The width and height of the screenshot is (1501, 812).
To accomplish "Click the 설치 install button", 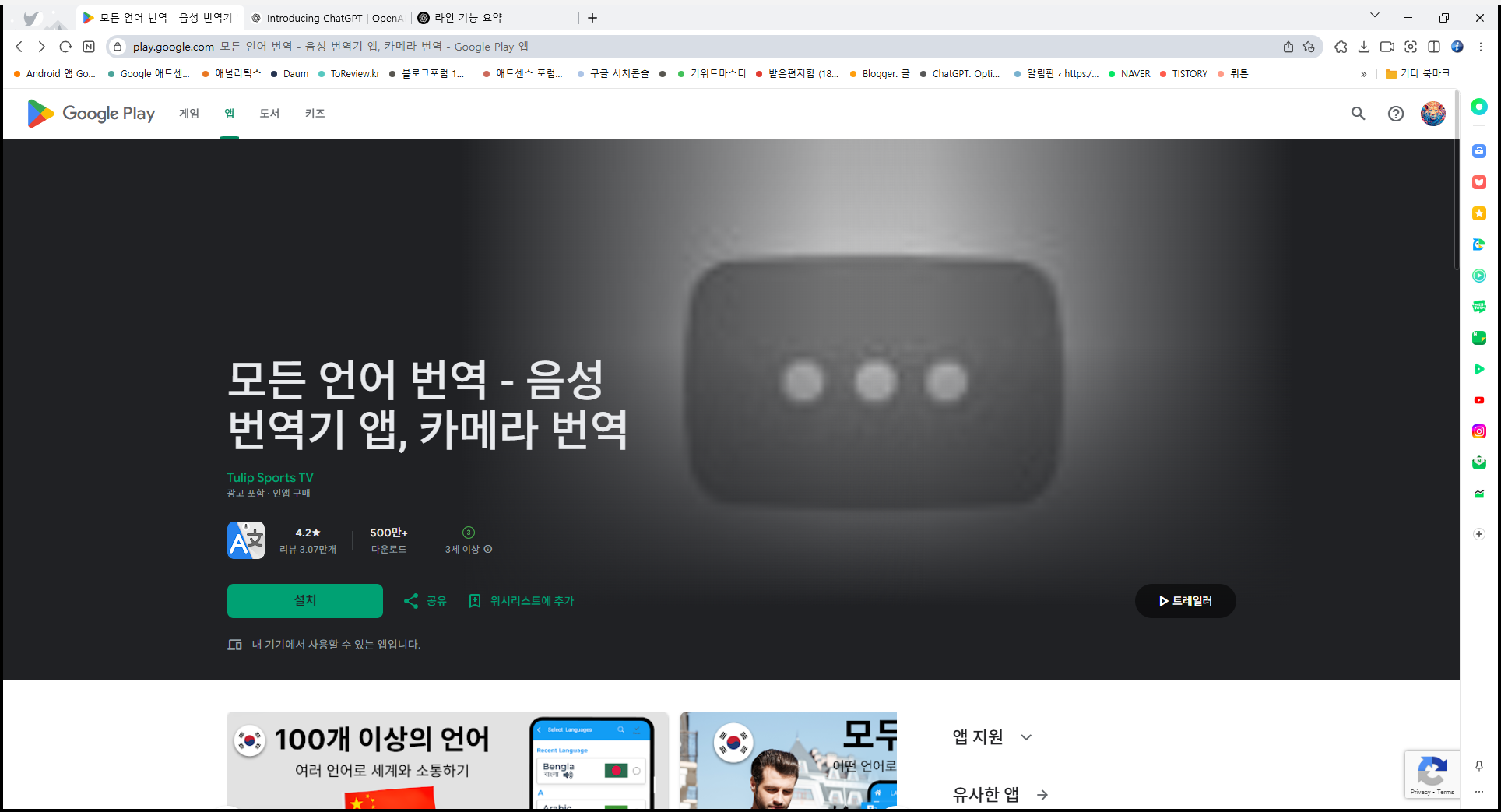I will click(x=304, y=600).
